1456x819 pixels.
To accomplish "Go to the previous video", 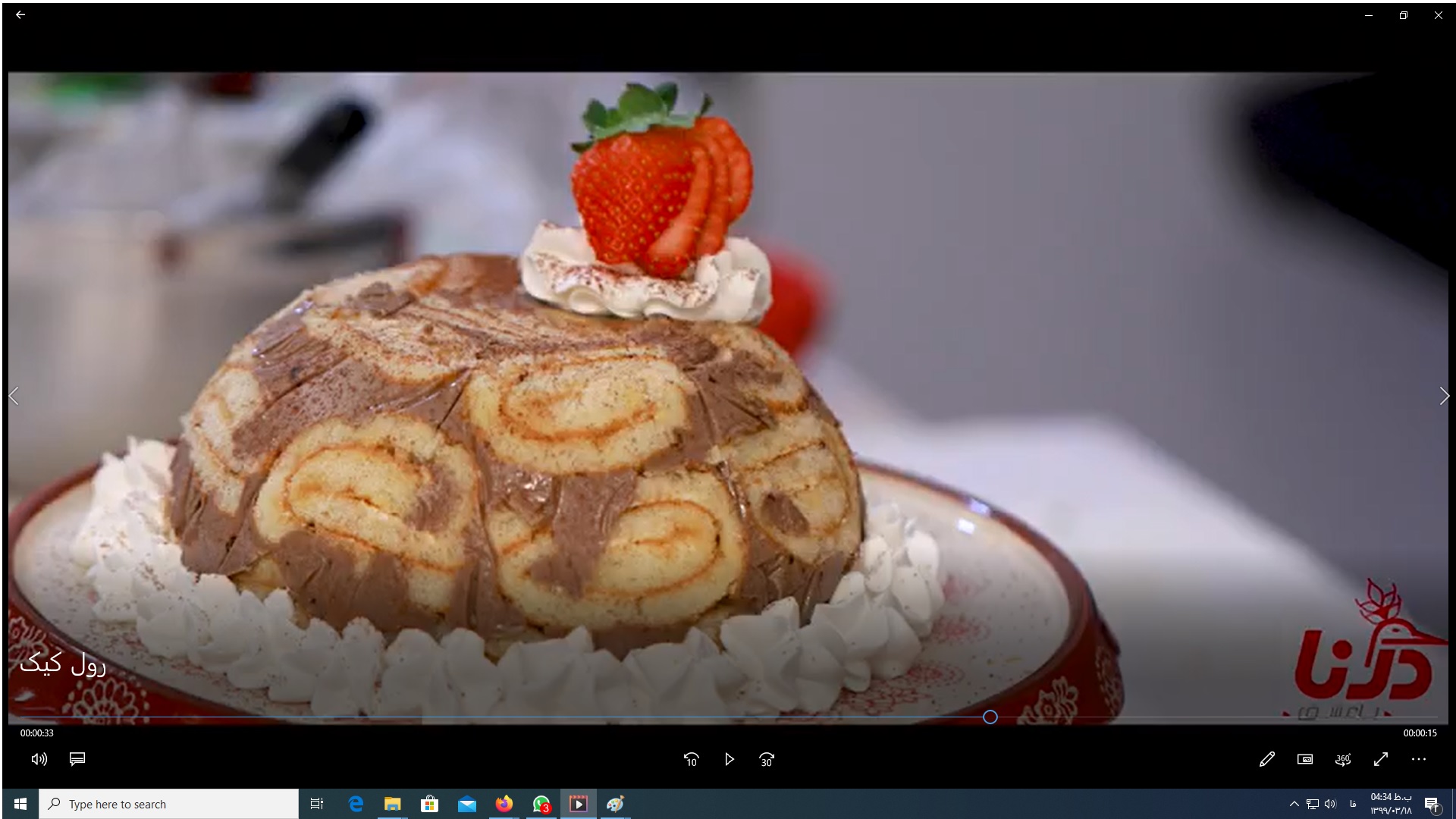I will (14, 396).
